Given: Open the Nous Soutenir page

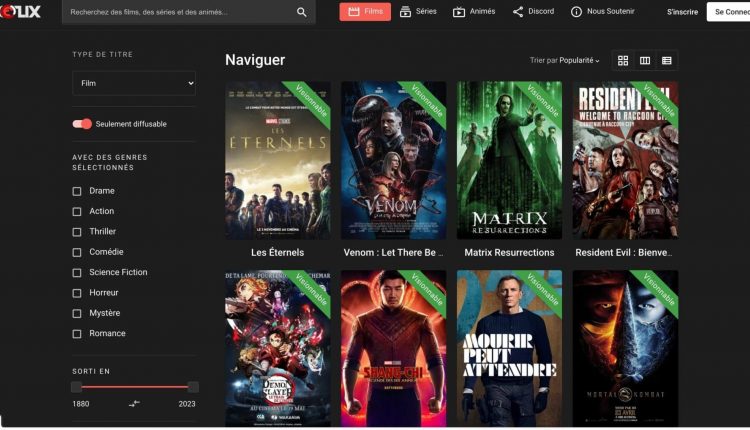Looking at the screenshot, I should pyautogui.click(x=603, y=11).
